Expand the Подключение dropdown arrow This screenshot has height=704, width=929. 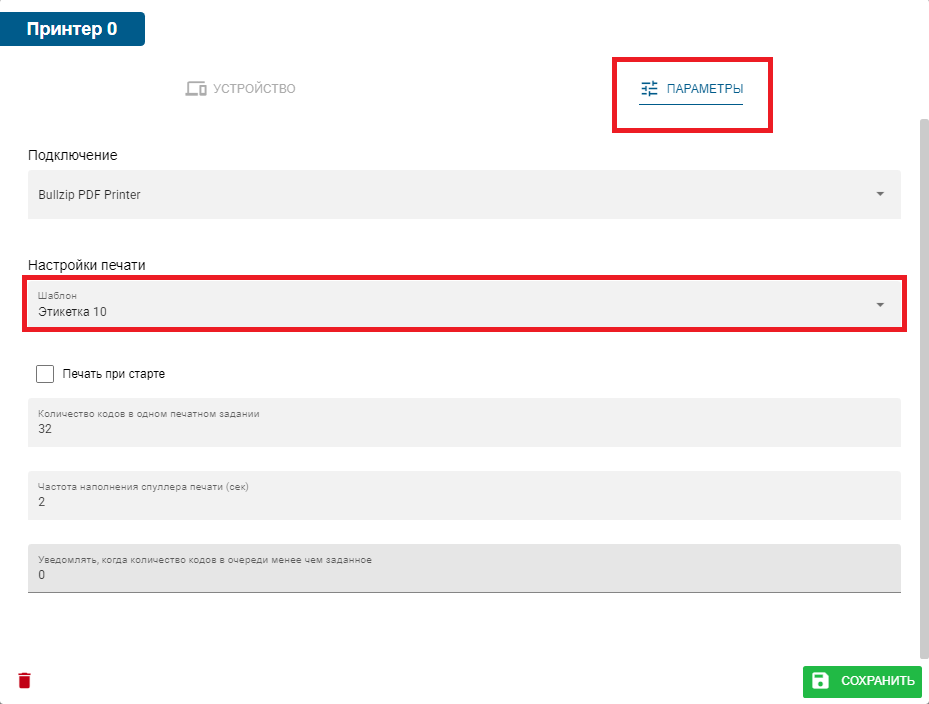coord(880,194)
